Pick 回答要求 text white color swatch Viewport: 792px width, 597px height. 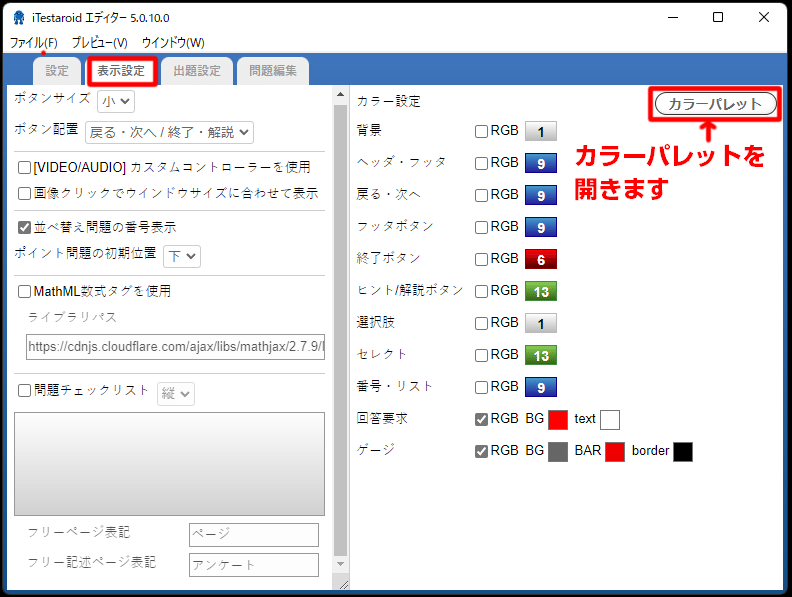(610, 420)
